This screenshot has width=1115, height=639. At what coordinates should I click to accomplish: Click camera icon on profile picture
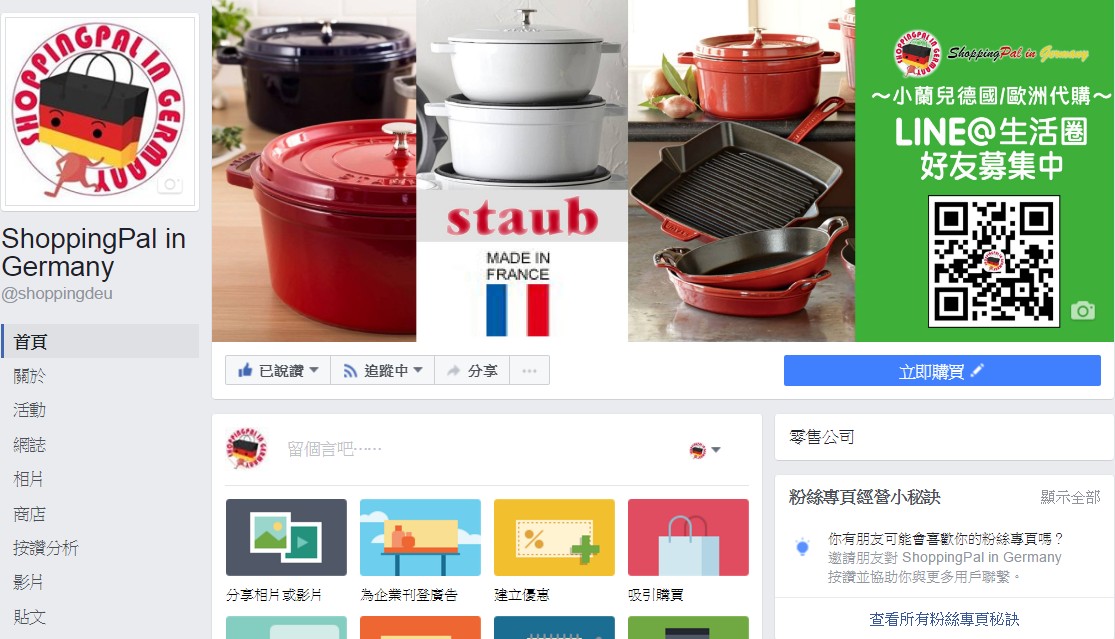tap(170, 185)
